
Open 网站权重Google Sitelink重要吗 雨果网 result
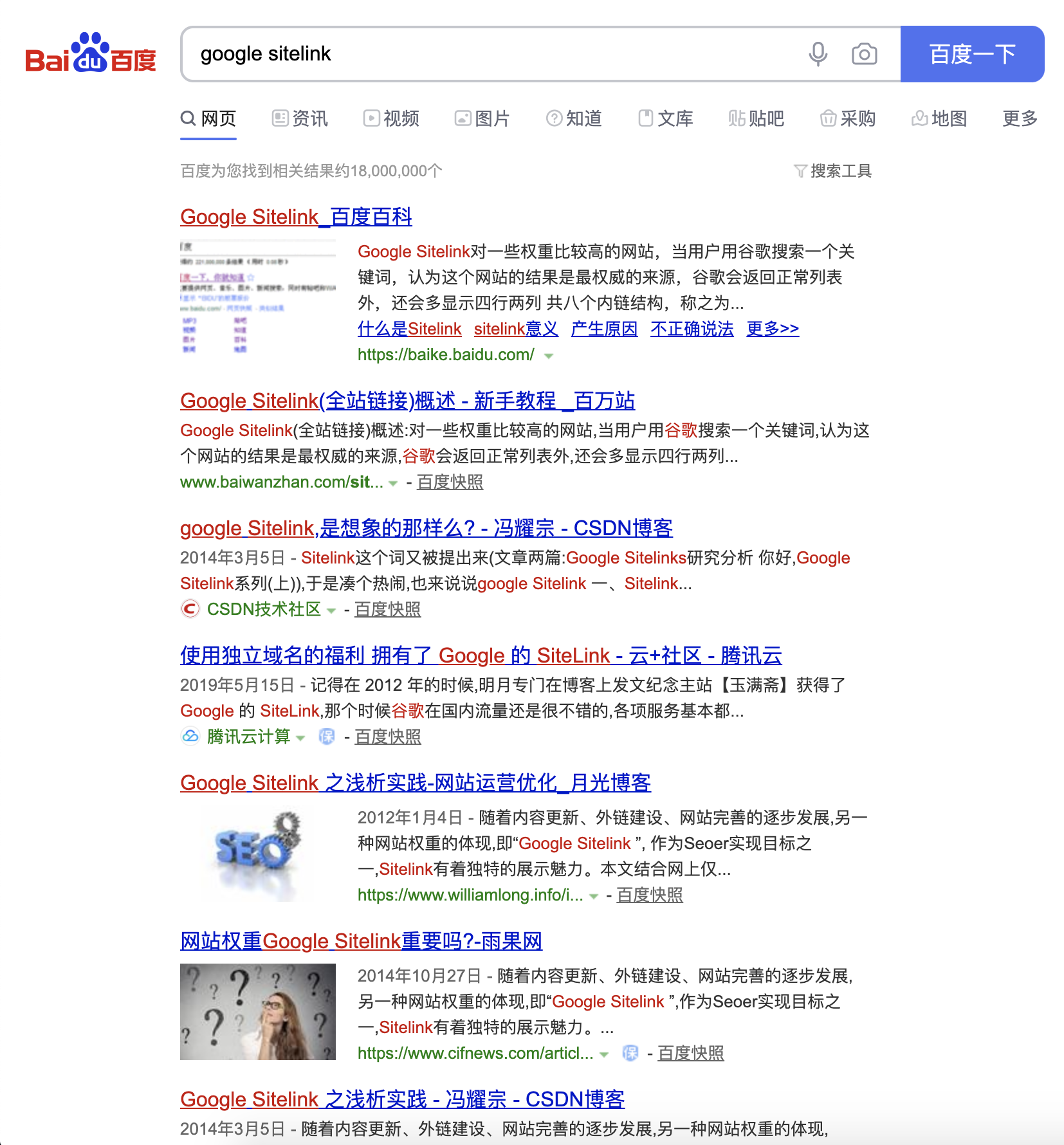362,941
